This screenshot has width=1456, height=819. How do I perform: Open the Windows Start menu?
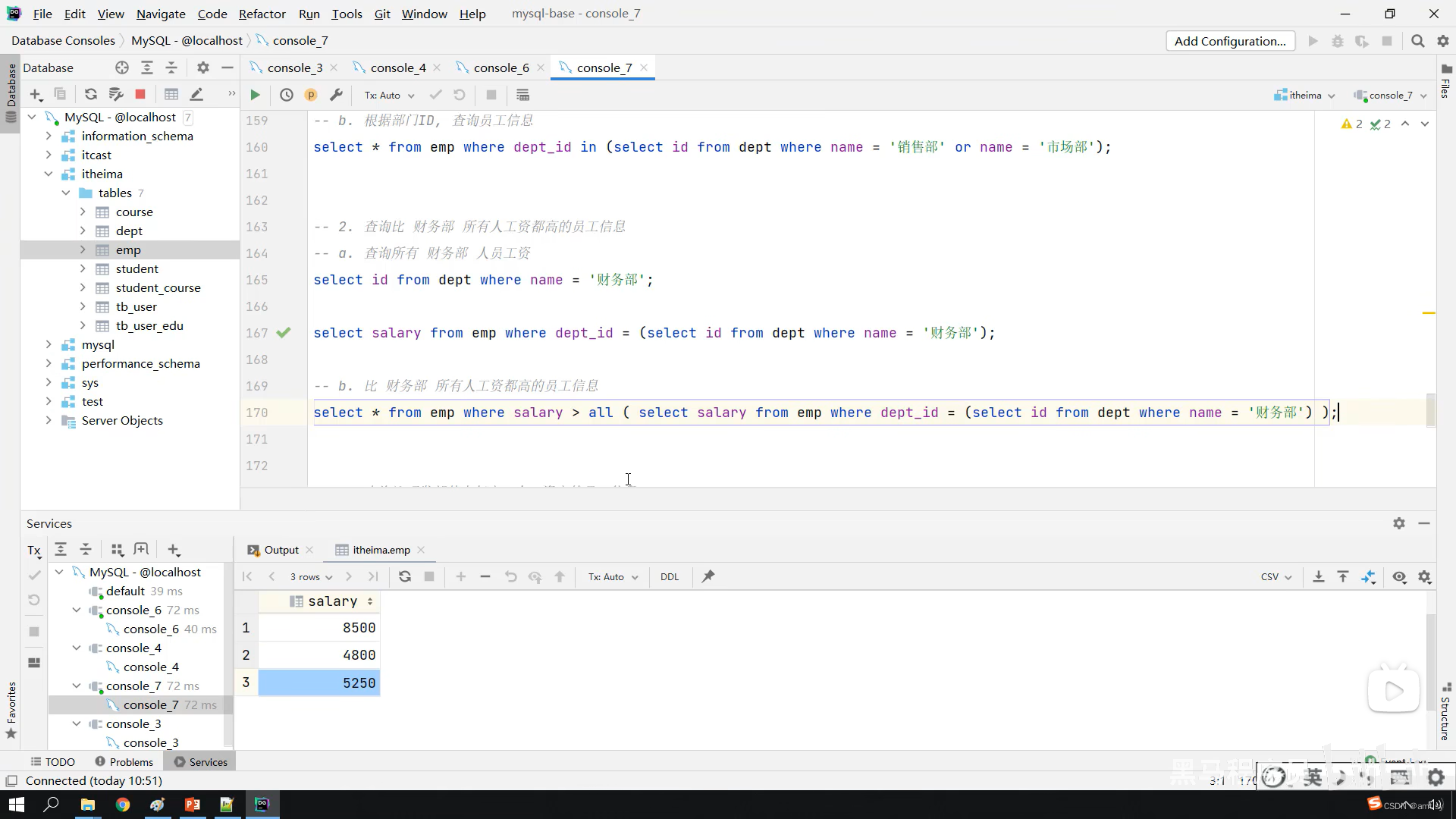tap(17, 805)
